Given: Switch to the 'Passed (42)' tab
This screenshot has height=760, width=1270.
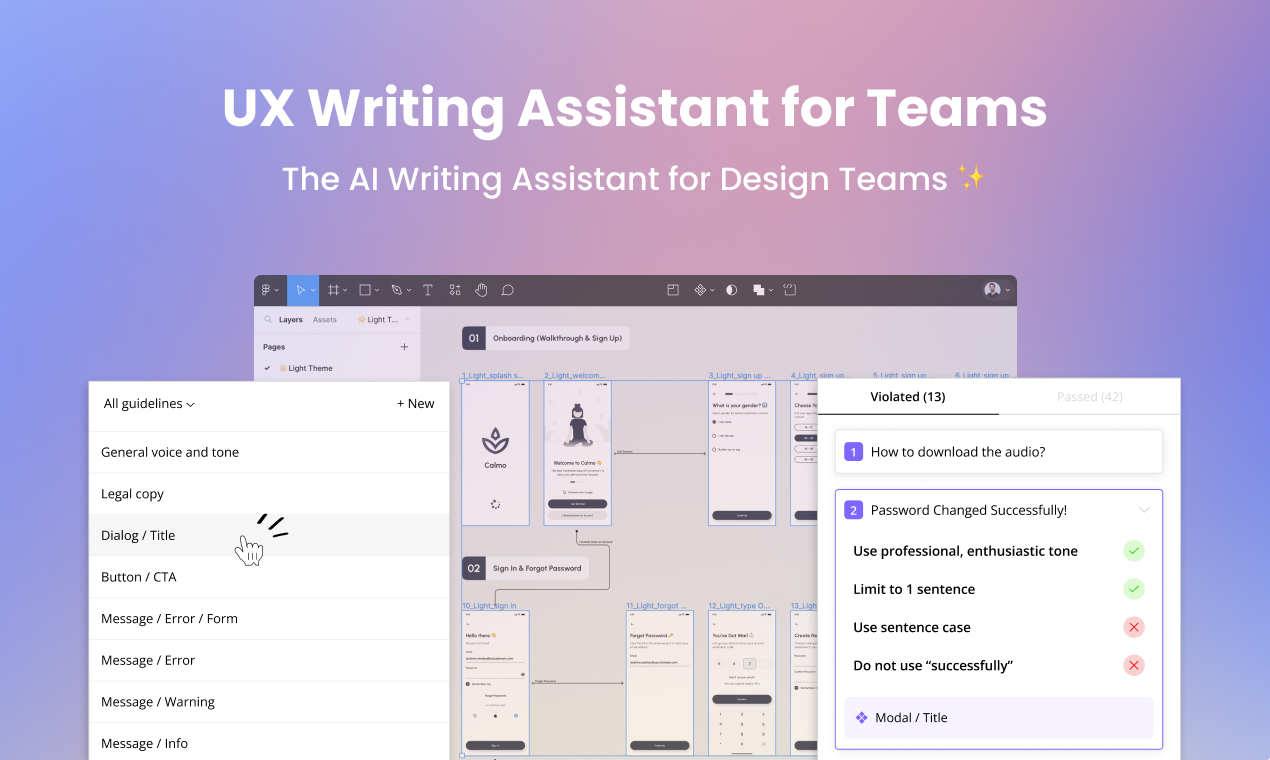Looking at the screenshot, I should (x=1089, y=396).
